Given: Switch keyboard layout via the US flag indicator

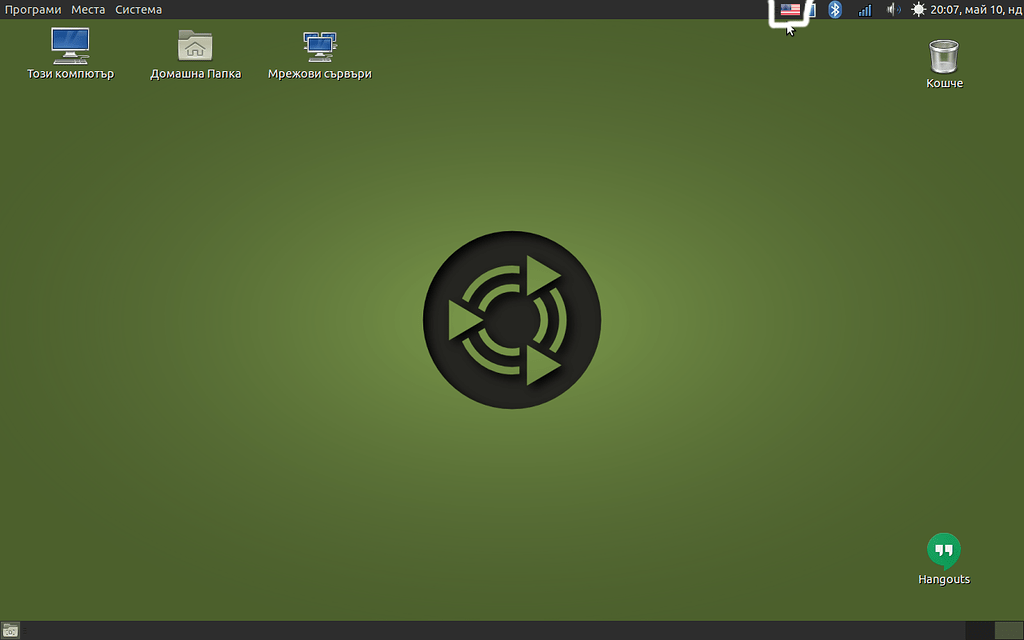Looking at the screenshot, I should coord(789,9).
